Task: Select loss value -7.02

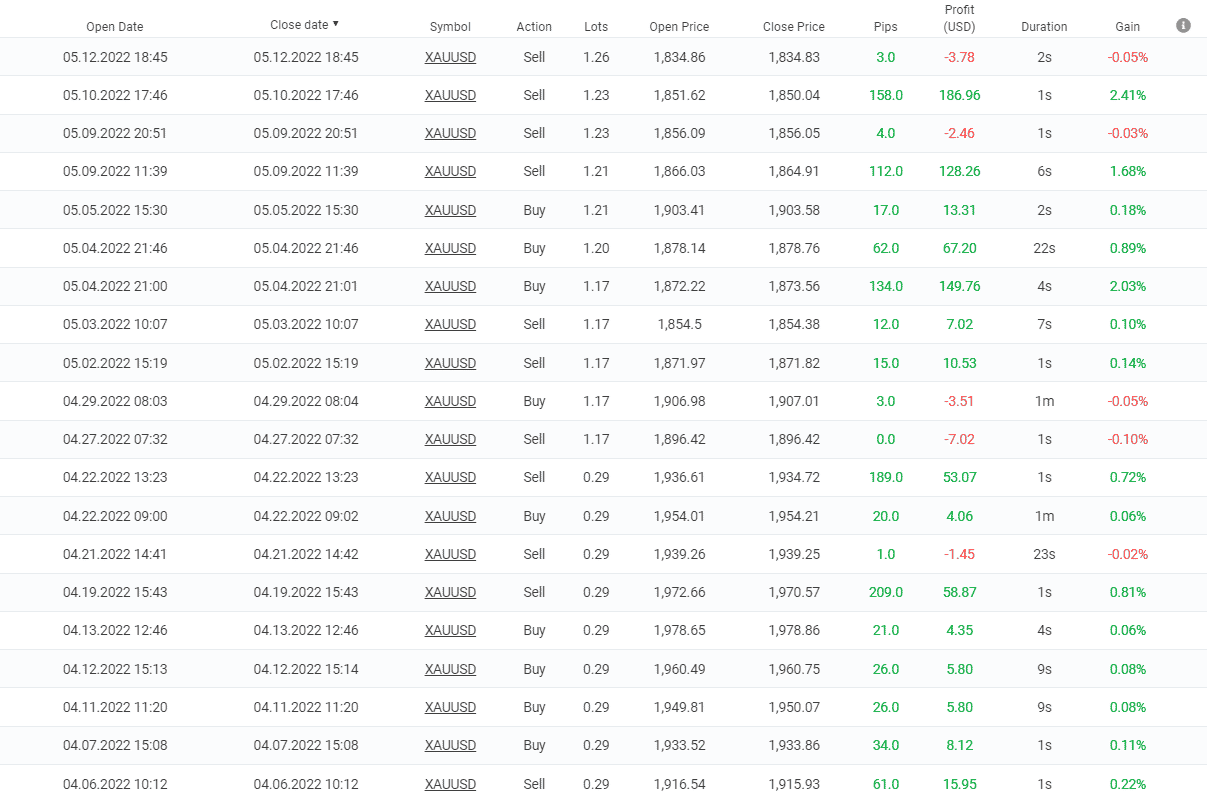Action: click(x=960, y=439)
